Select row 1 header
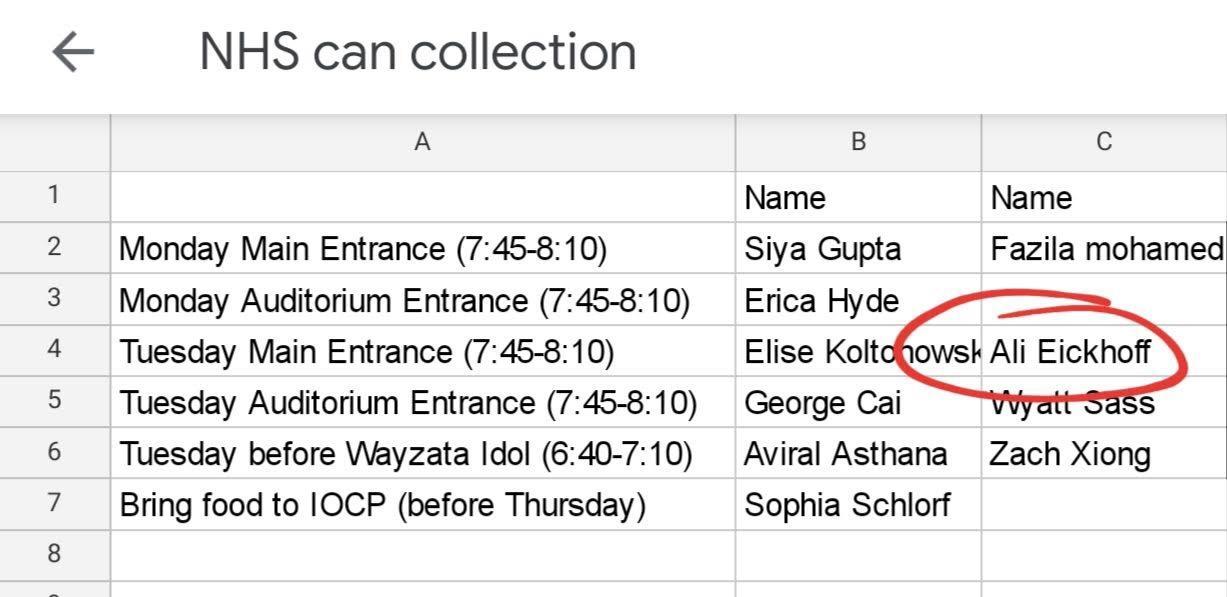Image resolution: width=1227 pixels, height=597 pixels. pos(54,196)
